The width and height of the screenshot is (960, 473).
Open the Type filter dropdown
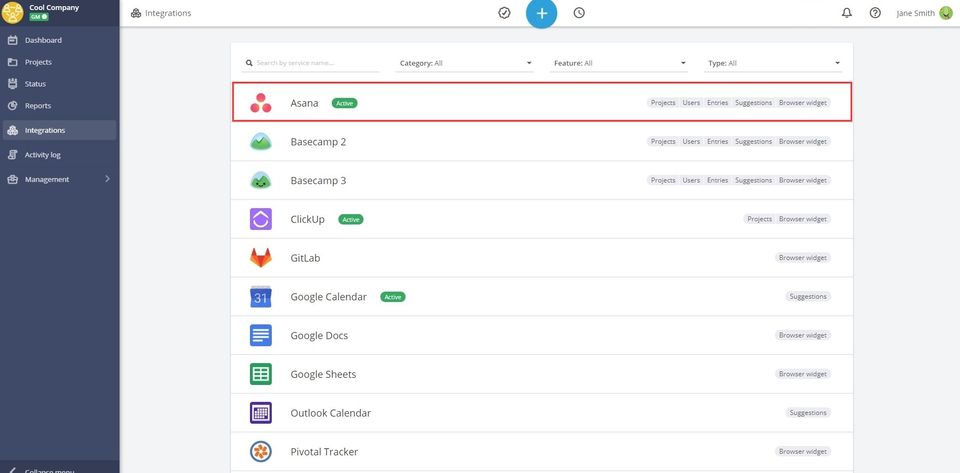tap(773, 63)
